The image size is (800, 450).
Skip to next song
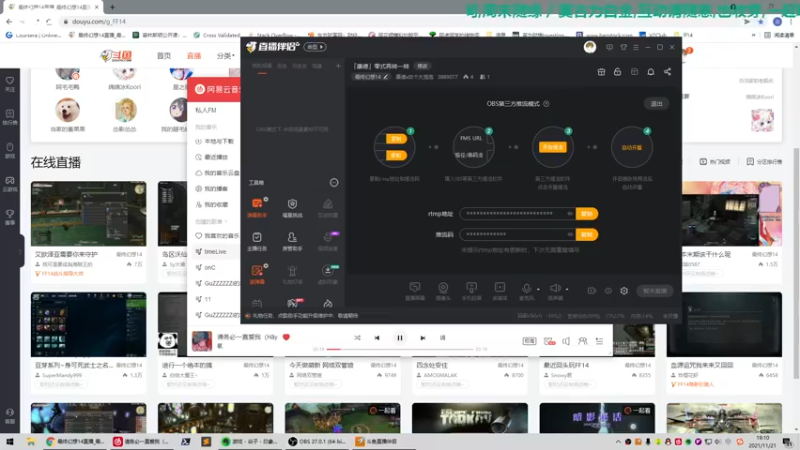(422, 338)
